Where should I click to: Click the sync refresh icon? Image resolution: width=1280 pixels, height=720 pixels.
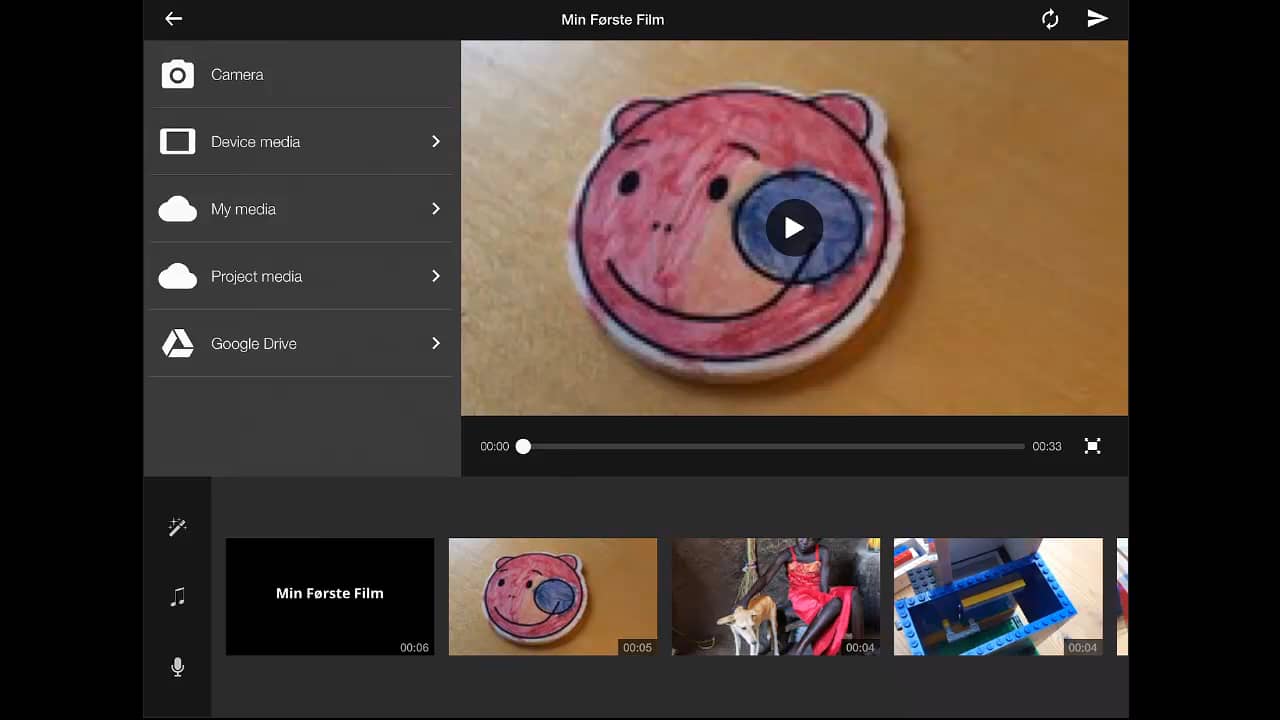(x=1050, y=19)
